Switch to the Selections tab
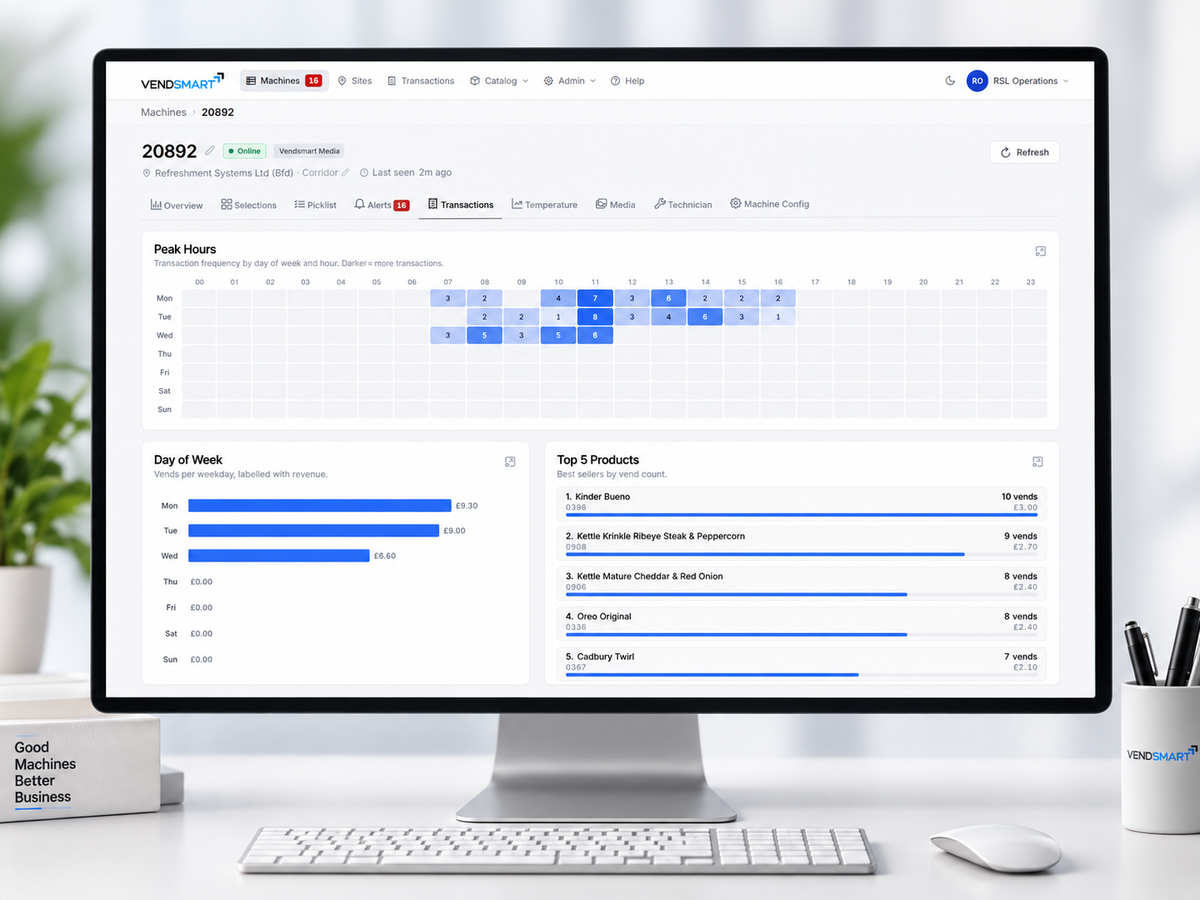 249,204
